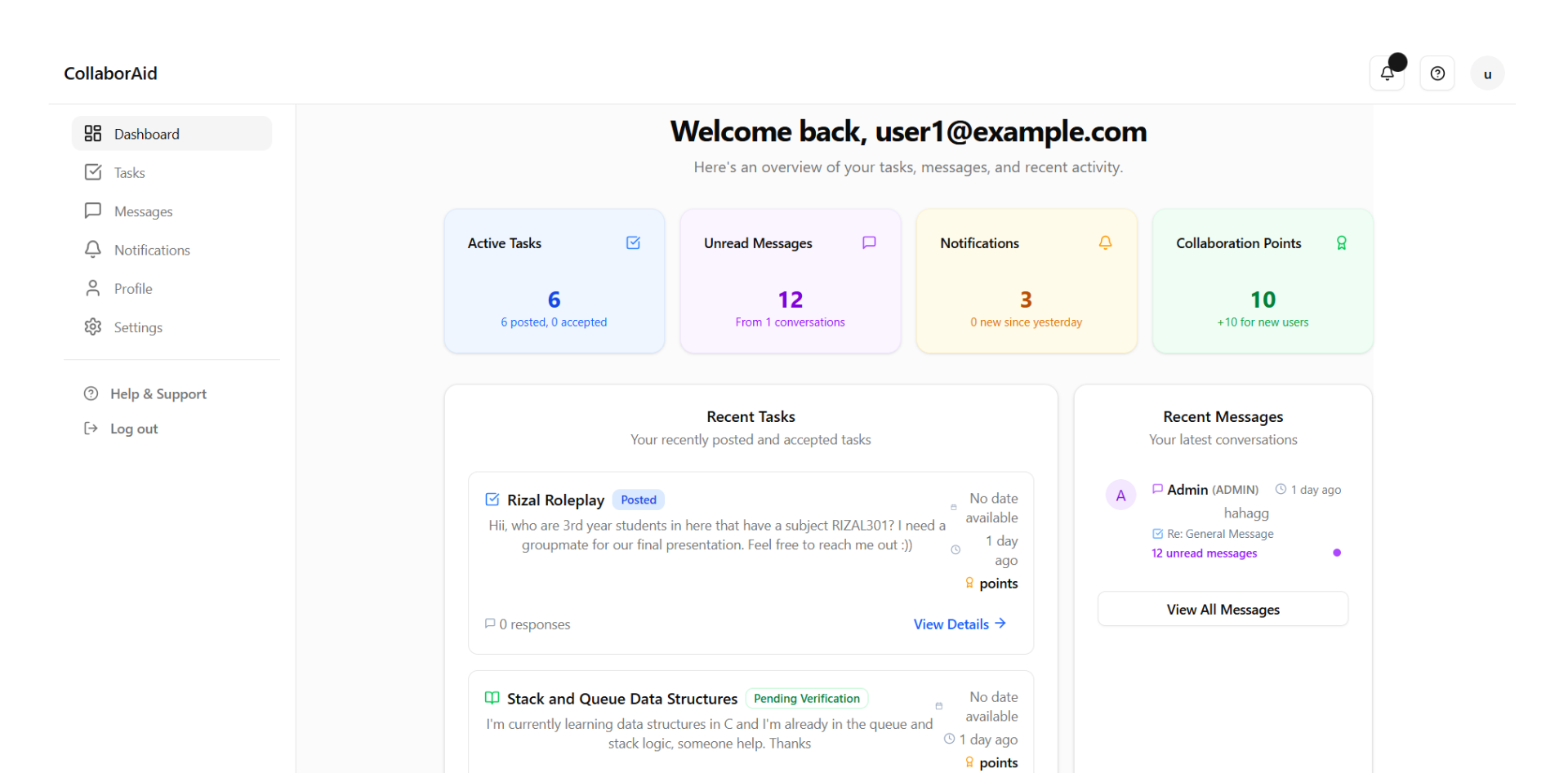Click the Profile person icon in sidebar
Screen dimensions: 1568x773
click(93, 287)
